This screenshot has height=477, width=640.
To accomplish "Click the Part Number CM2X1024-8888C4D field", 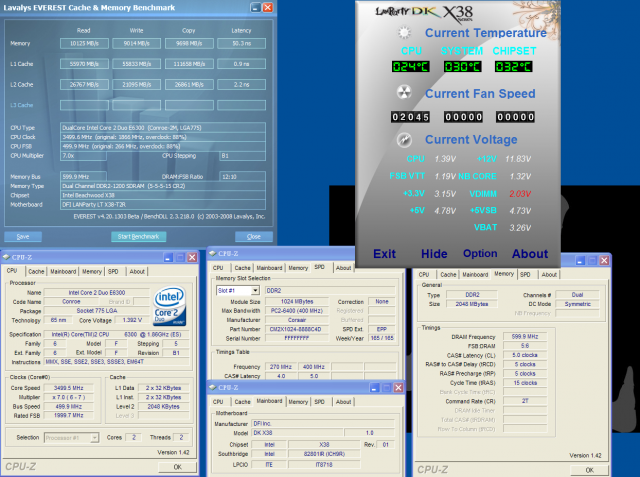I will click(297, 329).
